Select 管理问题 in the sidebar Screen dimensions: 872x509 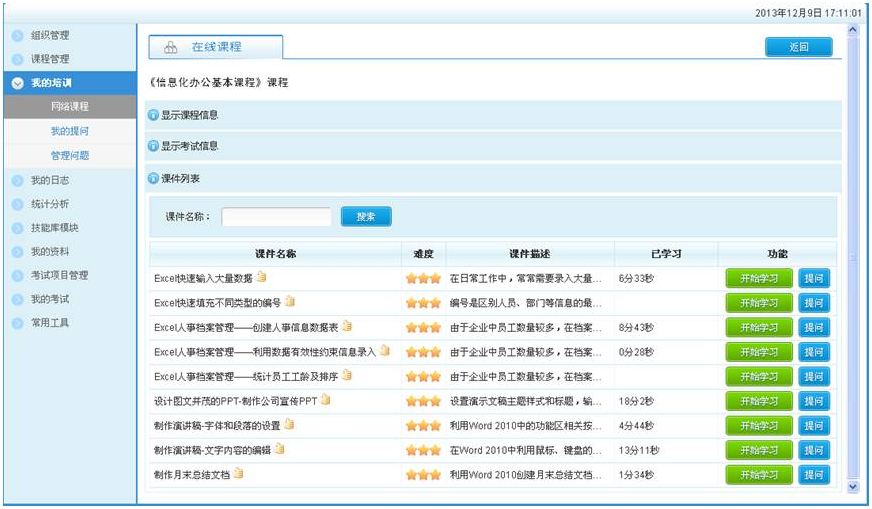click(x=70, y=155)
